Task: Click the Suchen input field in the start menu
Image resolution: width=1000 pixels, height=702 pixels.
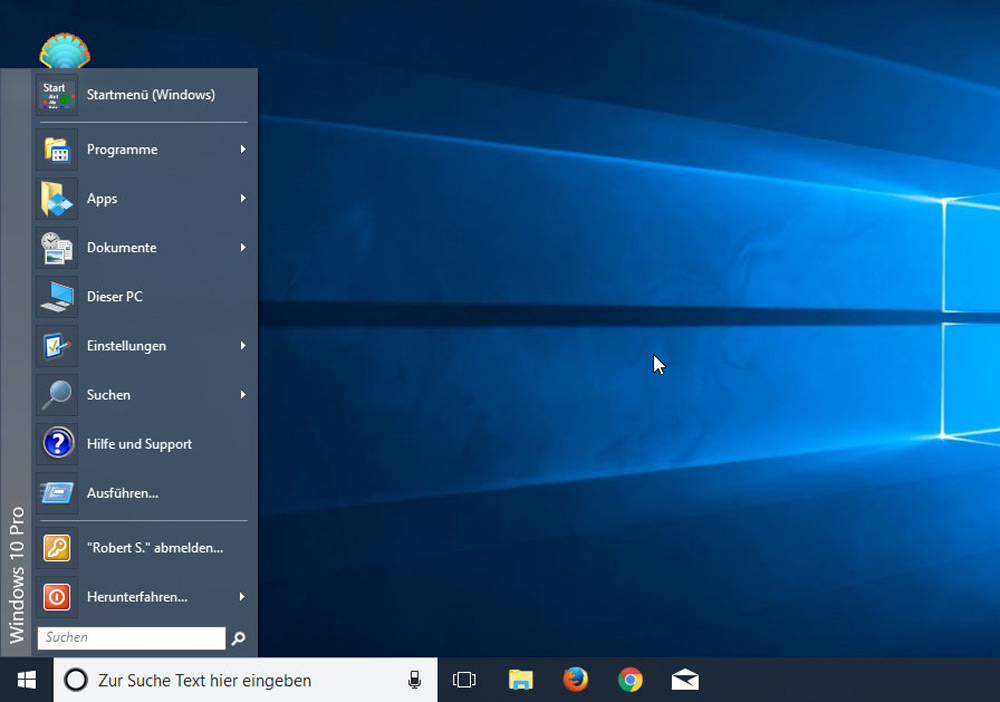Action: pyautogui.click(x=131, y=638)
